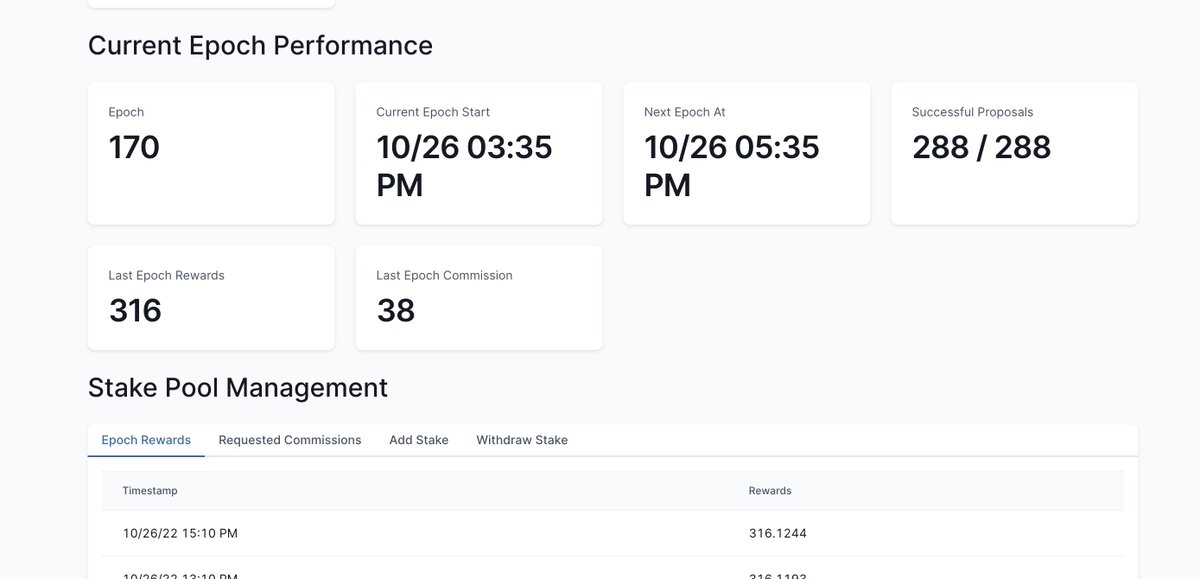This screenshot has height=579, width=1200.
Task: Click the Current Epoch Start date value
Action: 464,166
